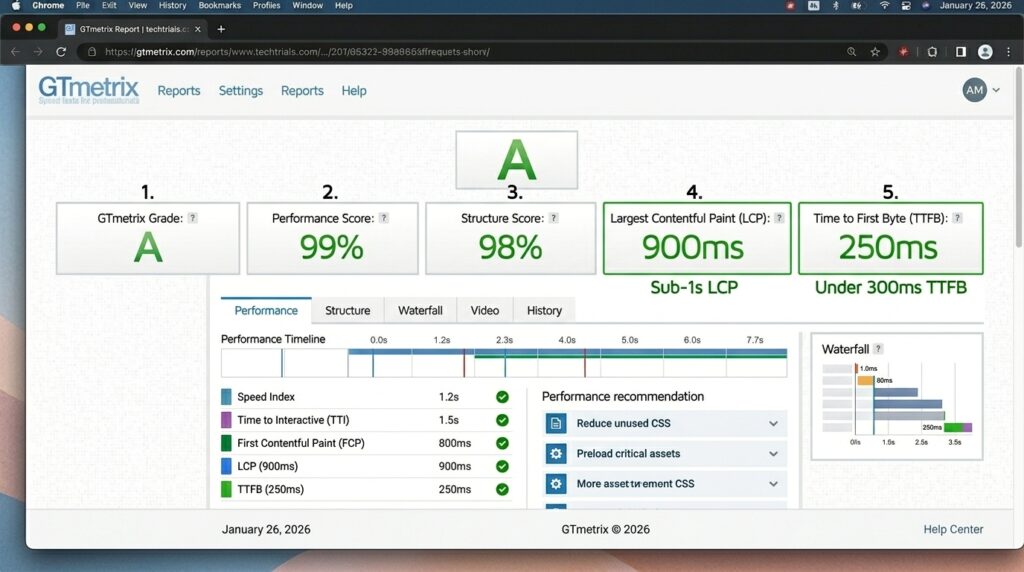Open the AM account avatar
Viewport: 1024px width, 572px height.
974,90
